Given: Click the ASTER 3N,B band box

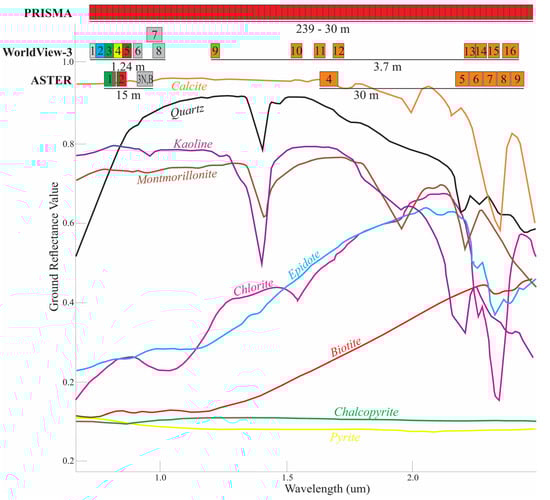Looking at the screenshot, I should (x=145, y=79).
